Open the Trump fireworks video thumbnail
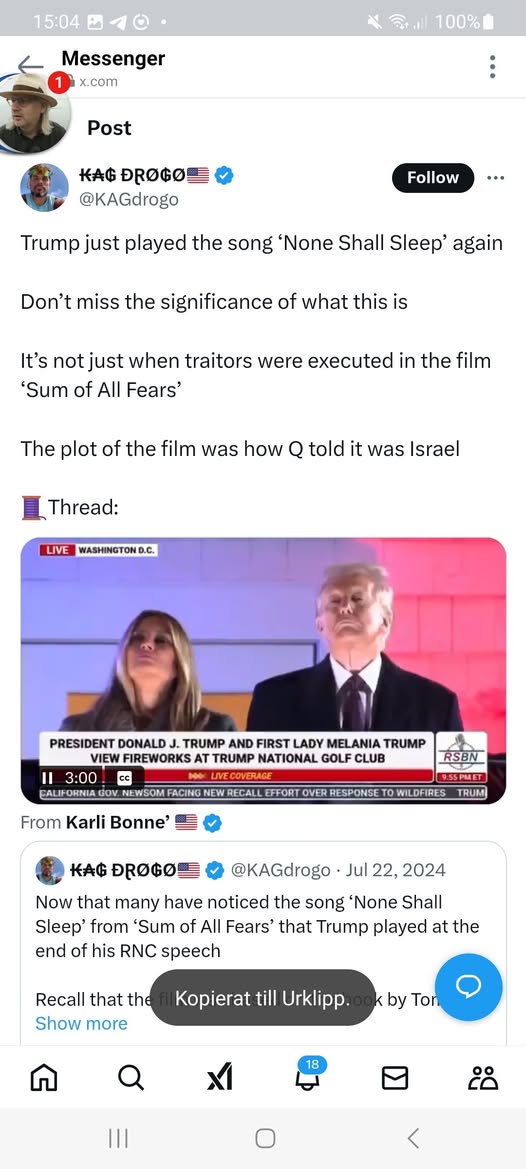Viewport: 526px width, 1169px height. tap(263, 670)
